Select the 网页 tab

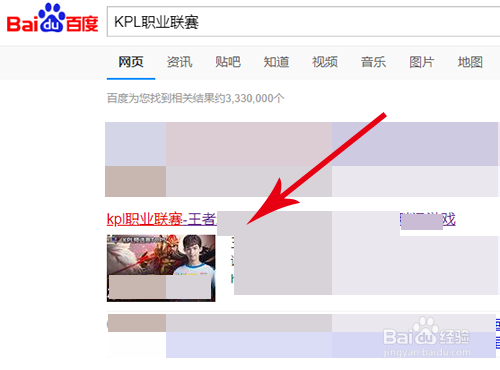[x=131, y=62]
